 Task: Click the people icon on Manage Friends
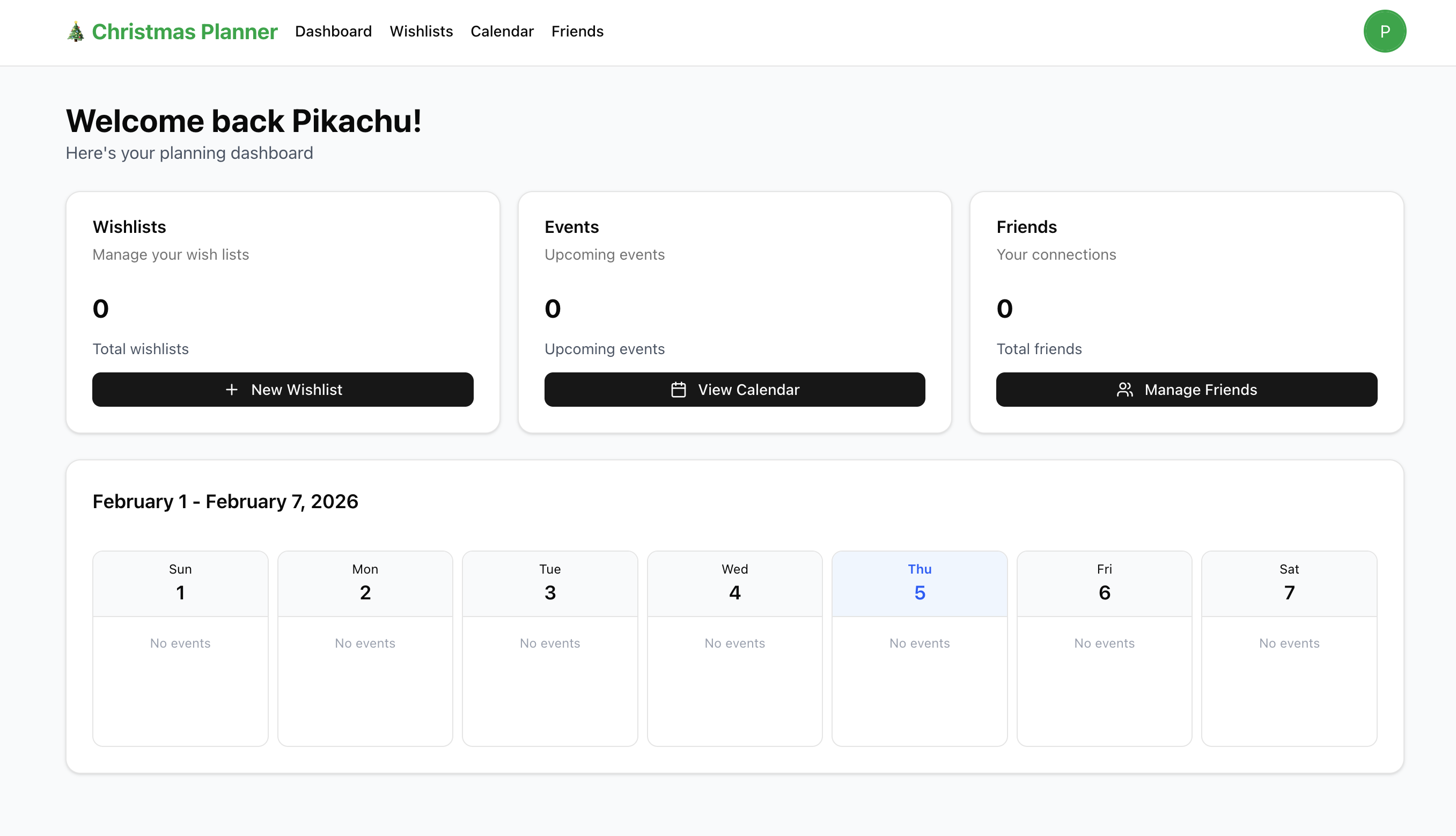tap(1124, 390)
